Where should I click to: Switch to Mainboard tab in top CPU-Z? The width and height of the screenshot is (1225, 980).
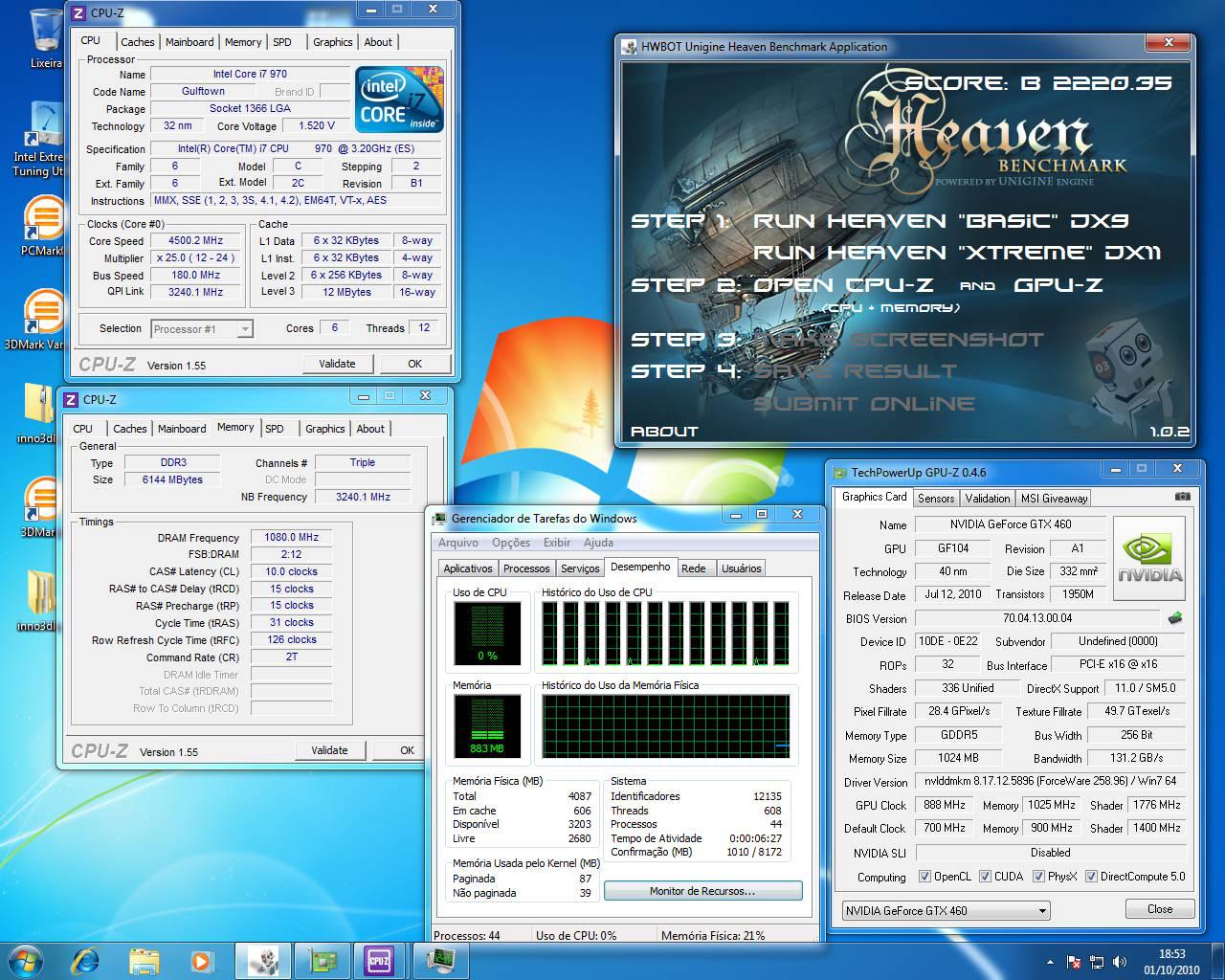coord(189,42)
